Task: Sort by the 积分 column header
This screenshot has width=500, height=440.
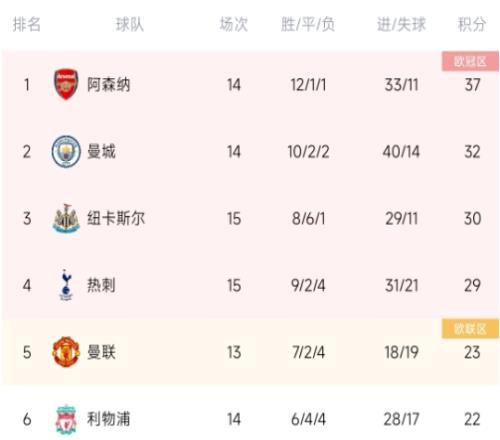Action: click(x=472, y=24)
